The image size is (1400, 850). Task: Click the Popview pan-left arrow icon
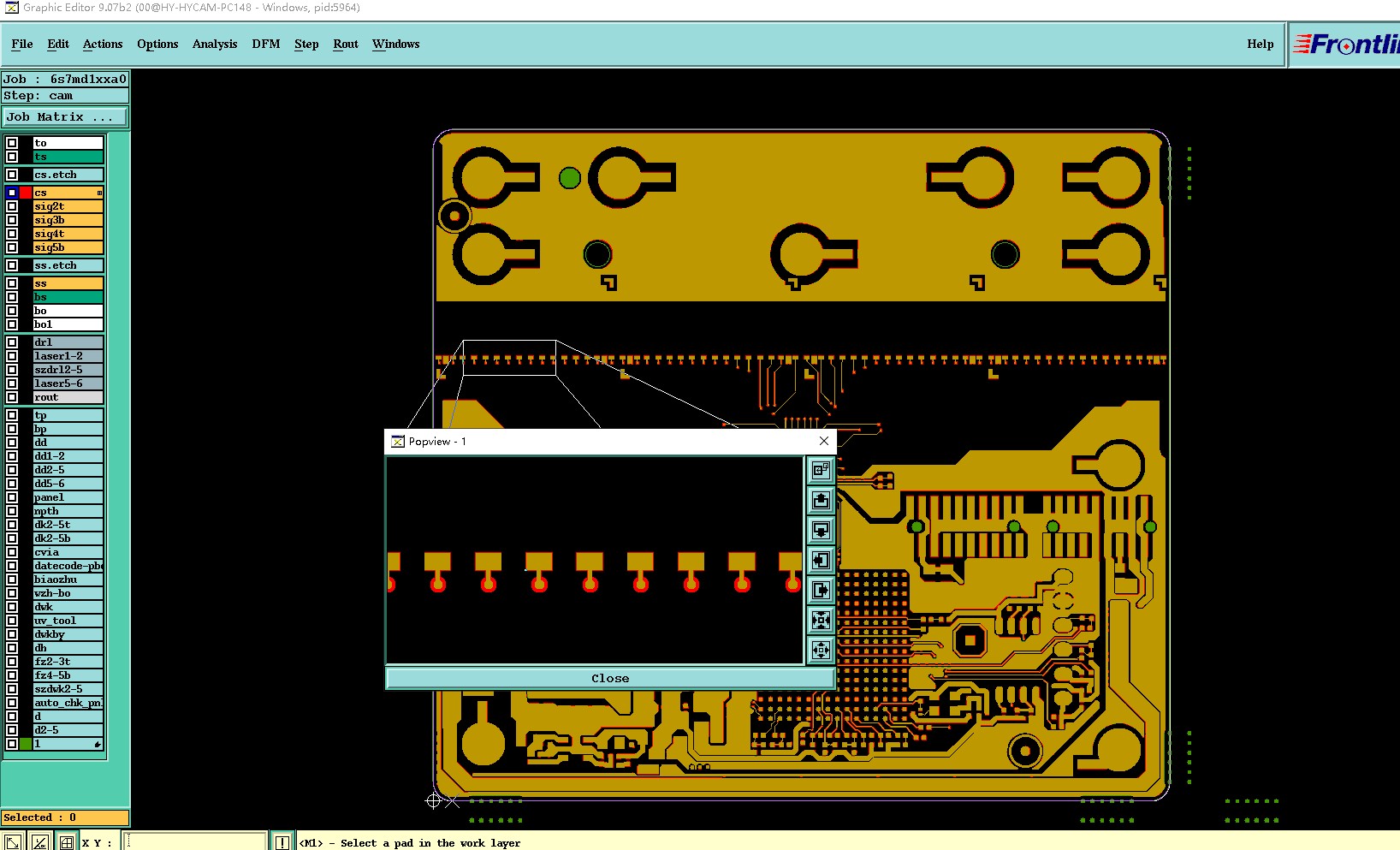821,560
